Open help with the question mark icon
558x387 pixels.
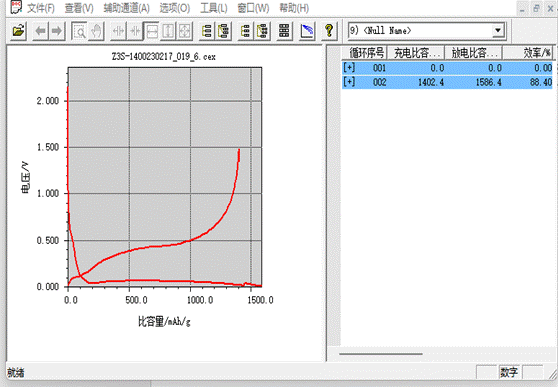[x=329, y=31]
